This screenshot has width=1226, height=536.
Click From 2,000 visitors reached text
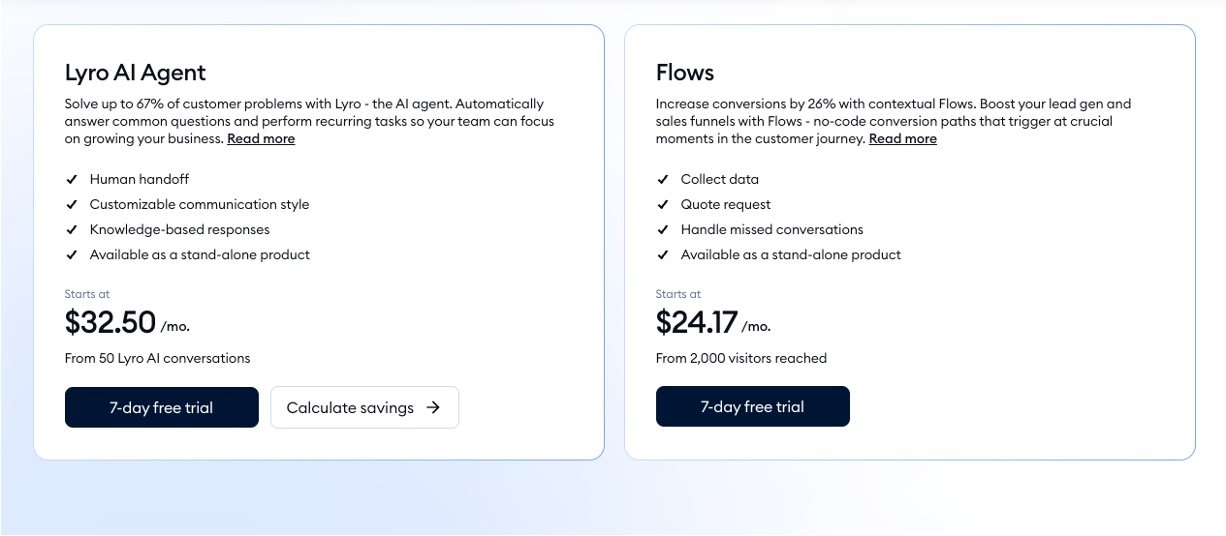tap(741, 358)
